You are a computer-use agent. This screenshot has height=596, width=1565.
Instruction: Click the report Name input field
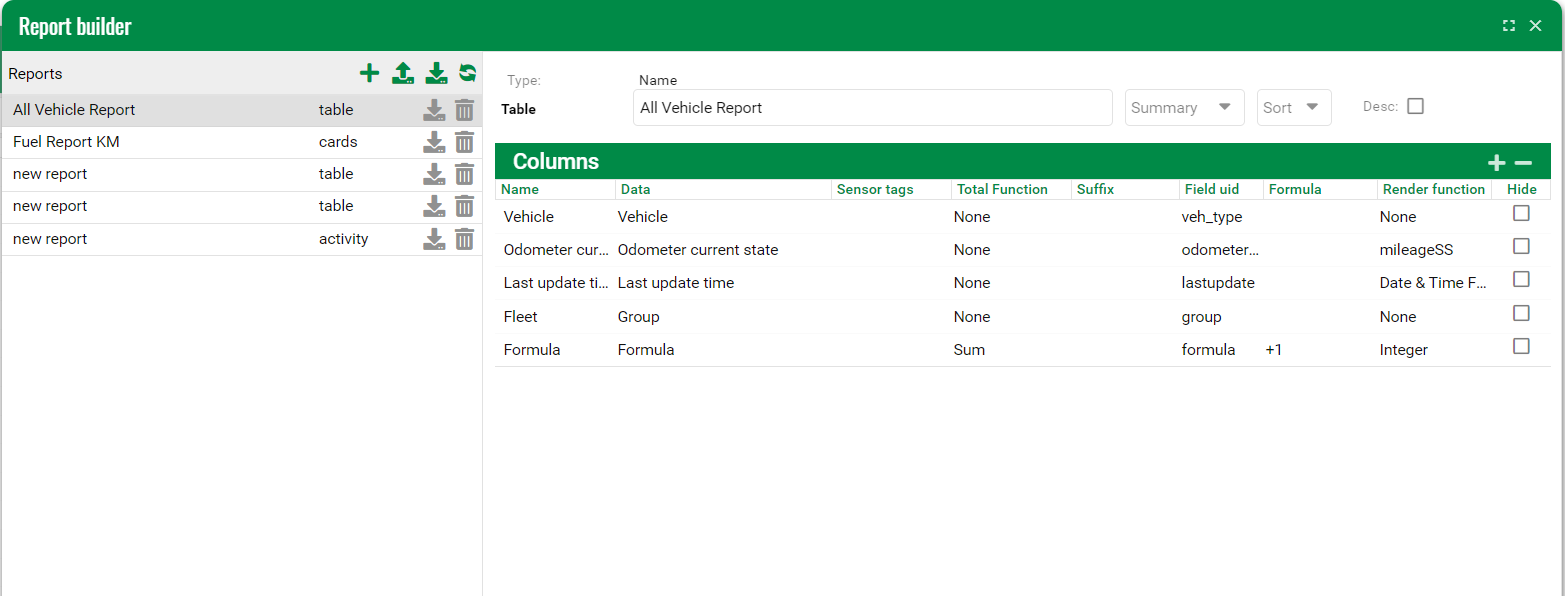click(872, 108)
